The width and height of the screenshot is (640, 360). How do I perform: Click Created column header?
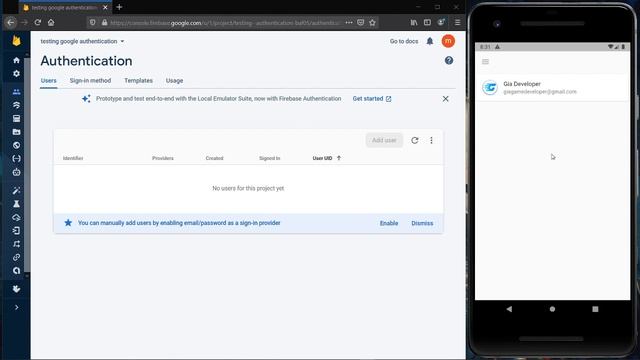(214, 158)
